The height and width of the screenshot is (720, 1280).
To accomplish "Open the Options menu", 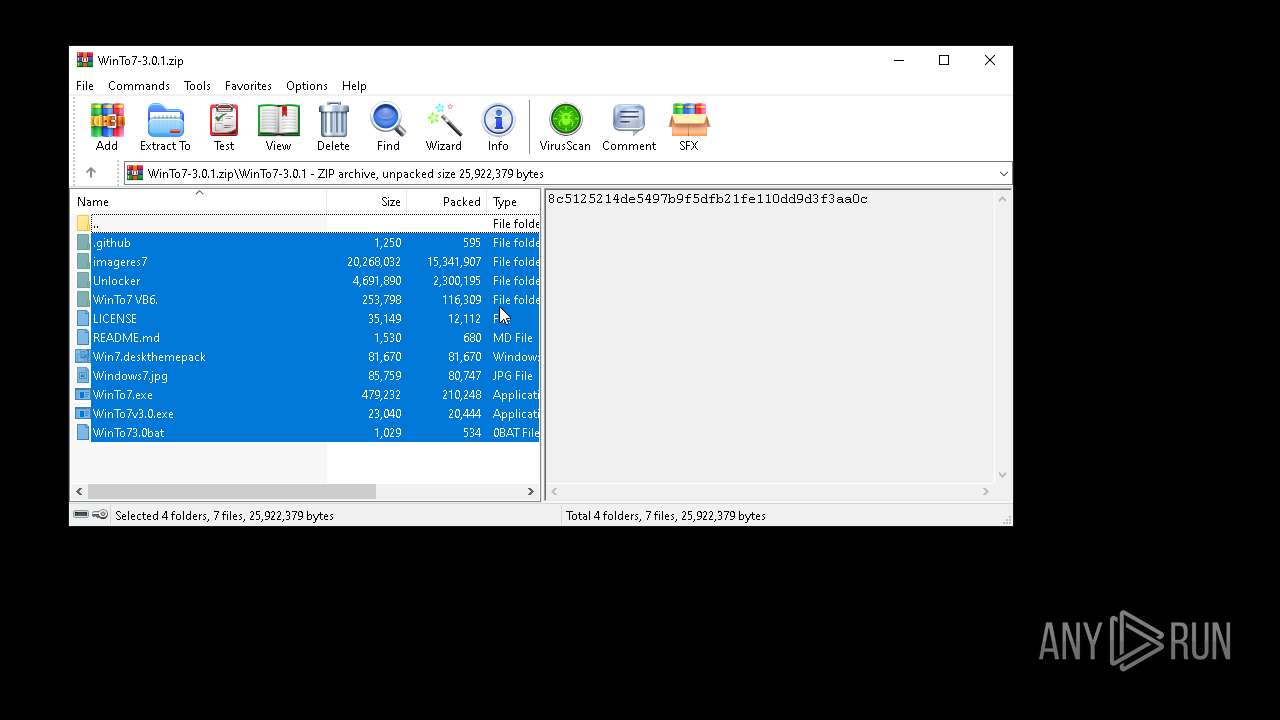I will pyautogui.click(x=306, y=86).
